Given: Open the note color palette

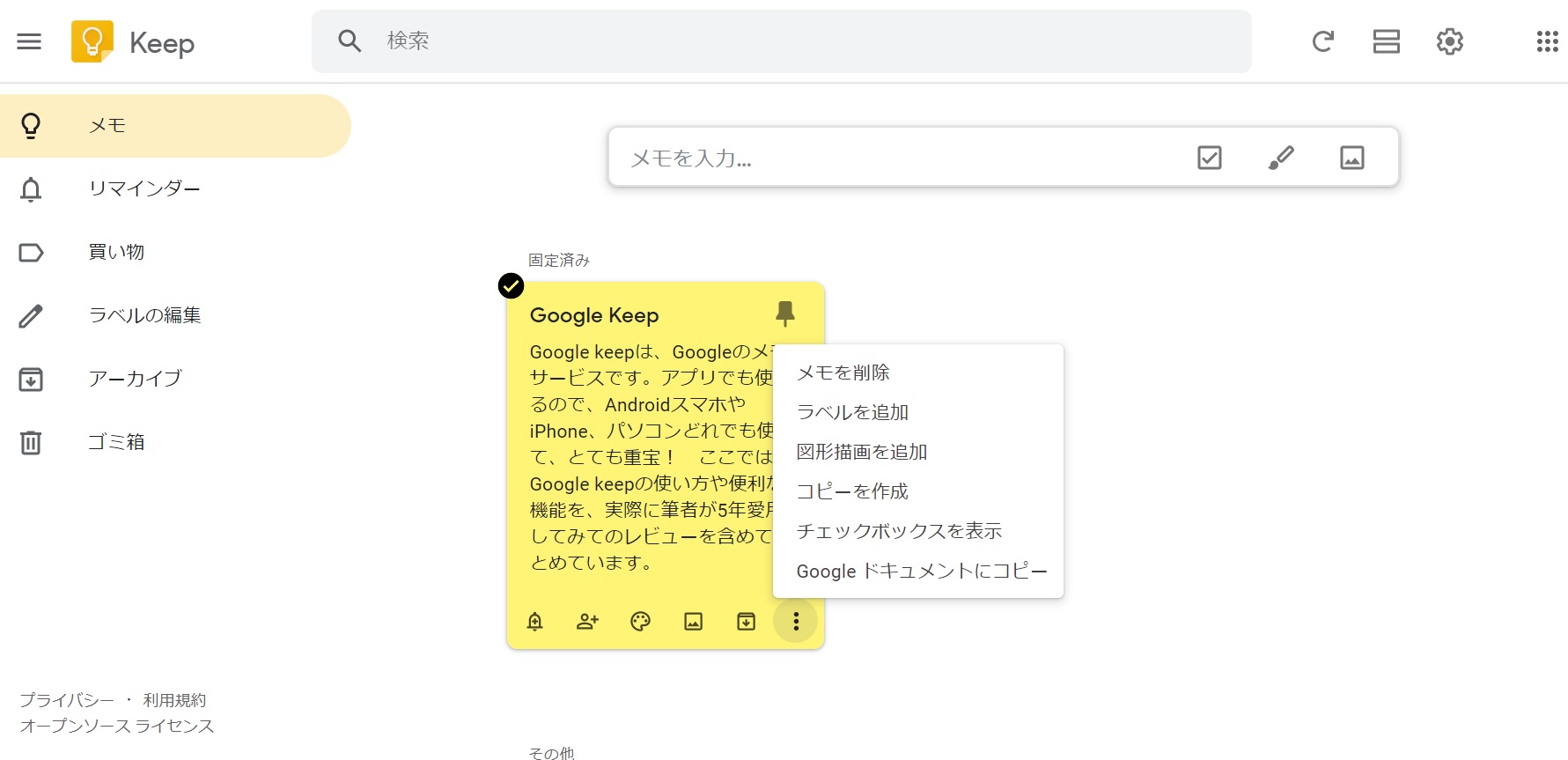Looking at the screenshot, I should (640, 622).
